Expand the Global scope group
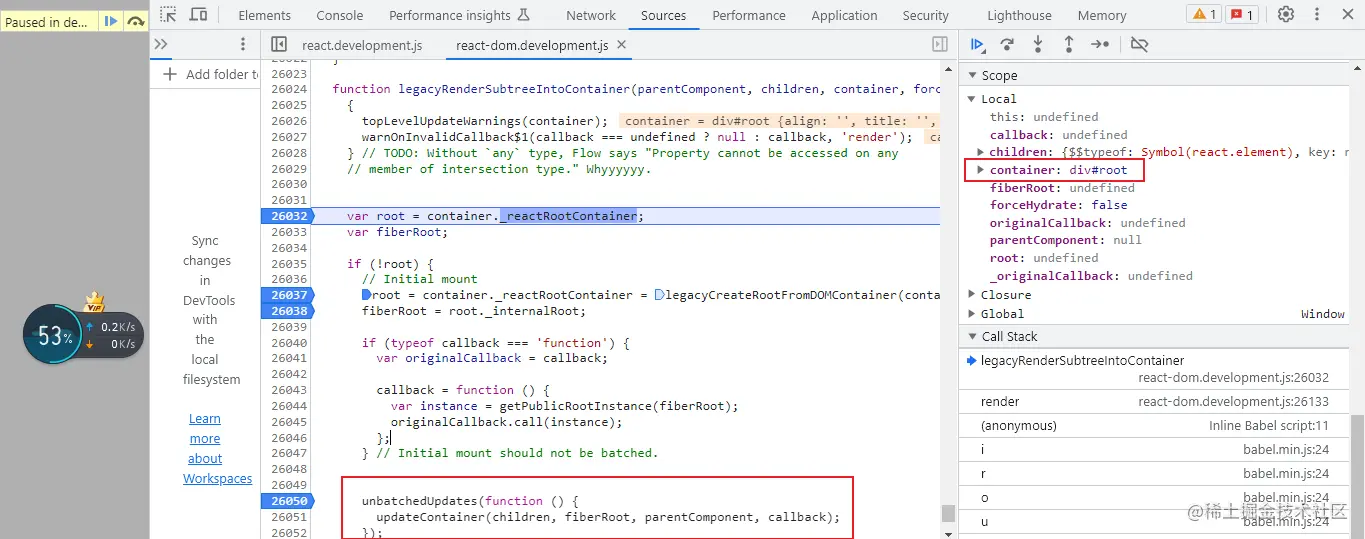 972,314
